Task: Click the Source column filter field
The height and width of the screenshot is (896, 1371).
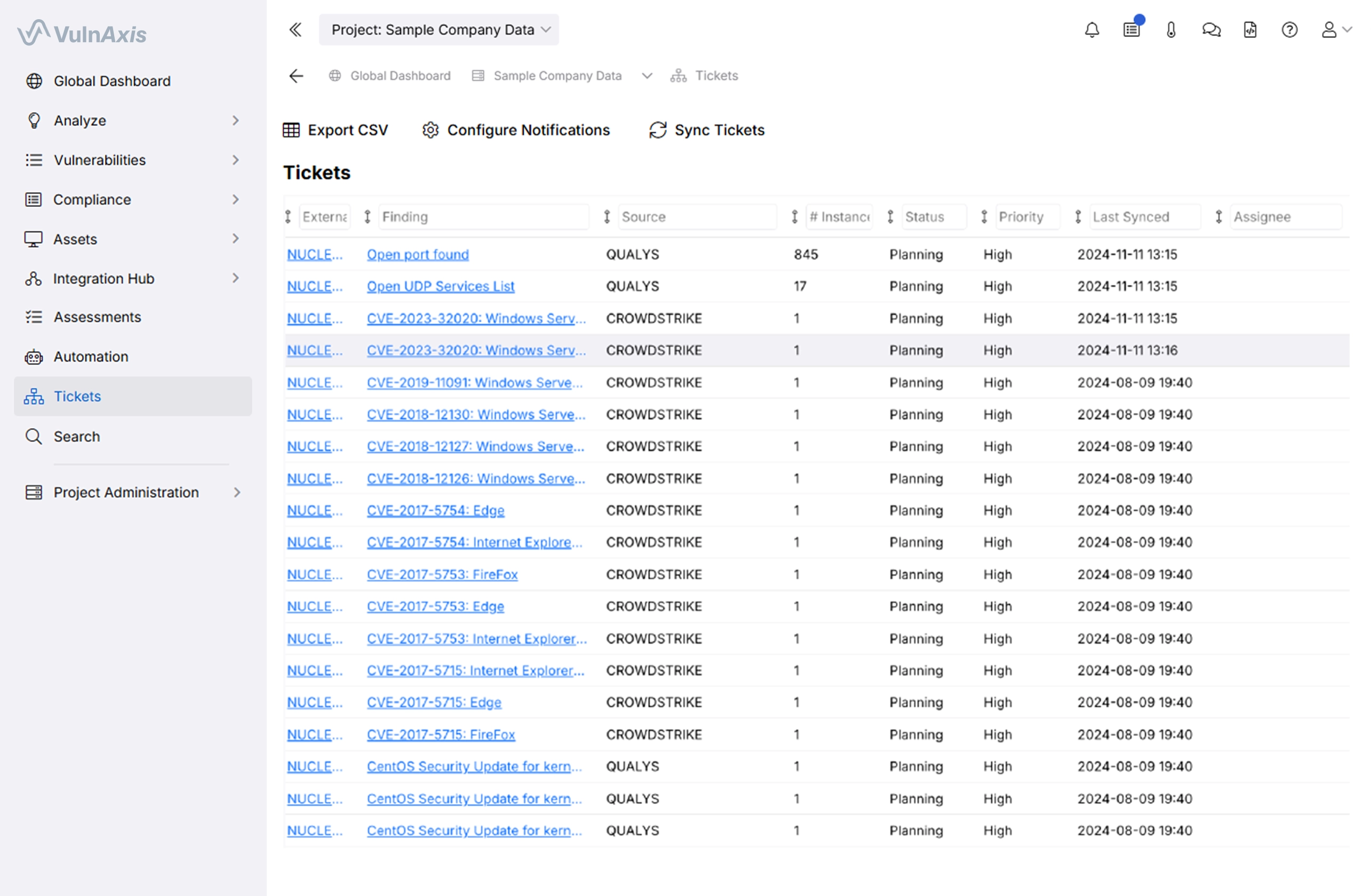Action: pyautogui.click(x=697, y=217)
